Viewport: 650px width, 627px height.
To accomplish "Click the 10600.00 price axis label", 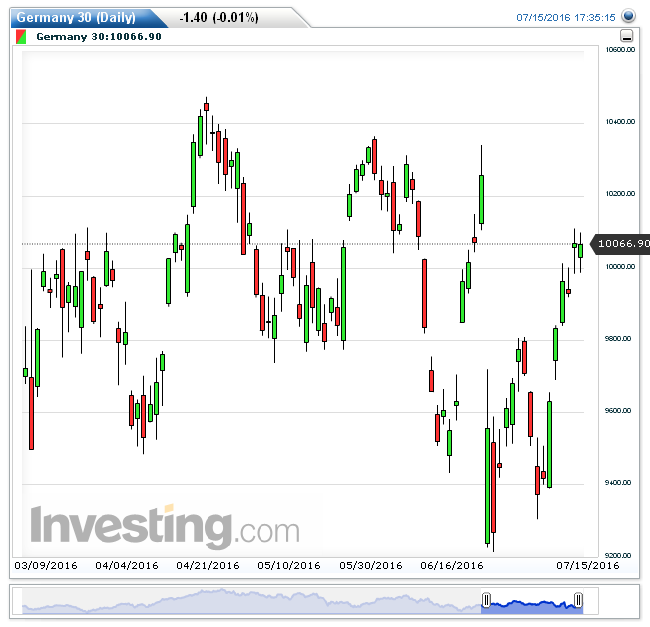I will (620, 49).
